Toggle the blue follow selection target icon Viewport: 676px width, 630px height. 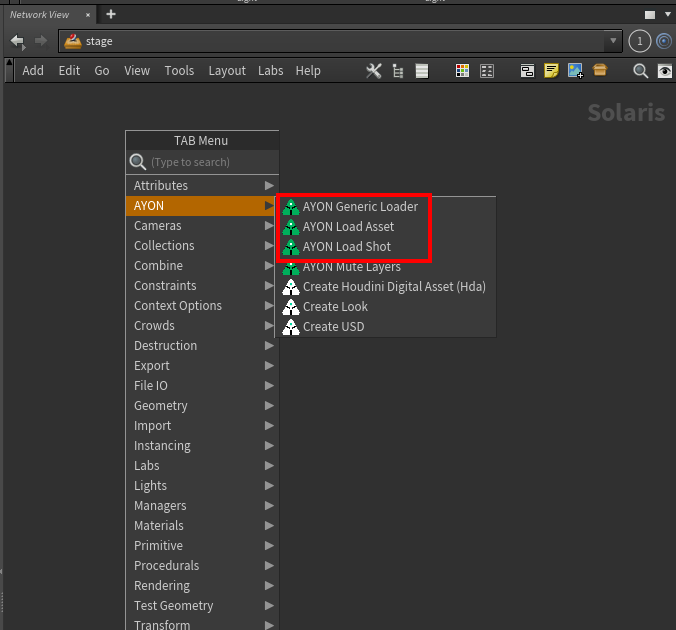pyautogui.click(x=664, y=41)
